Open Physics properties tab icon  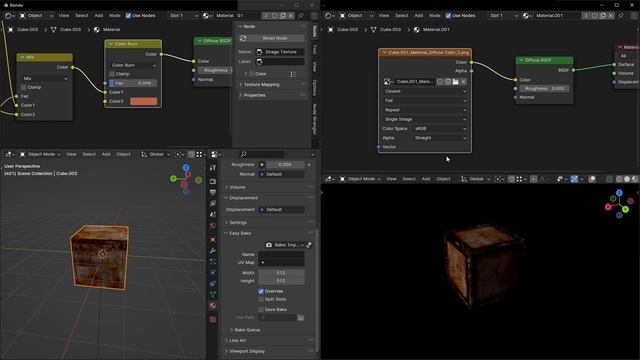[x=213, y=272]
